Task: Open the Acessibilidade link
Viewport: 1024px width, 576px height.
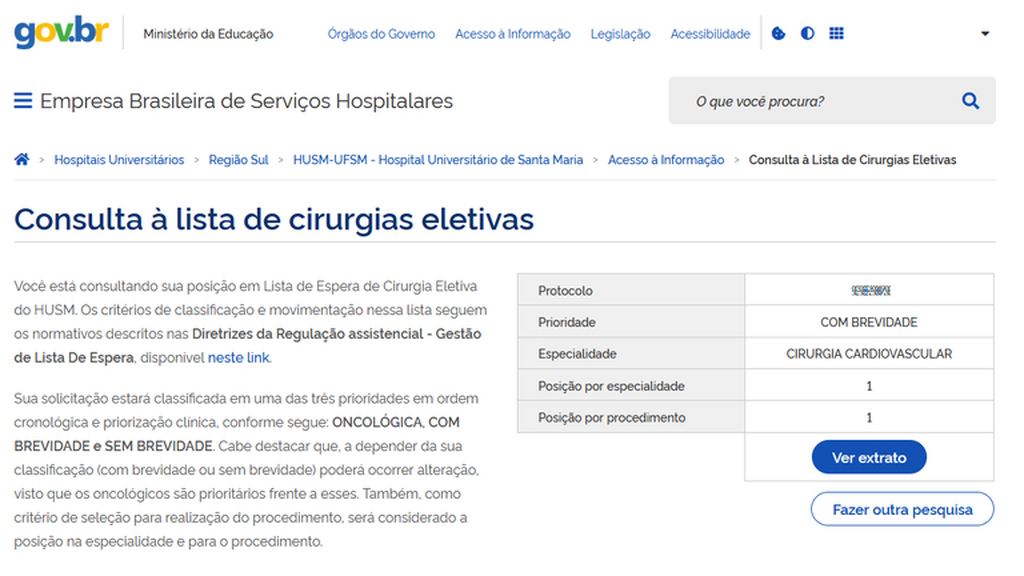Action: coord(709,34)
